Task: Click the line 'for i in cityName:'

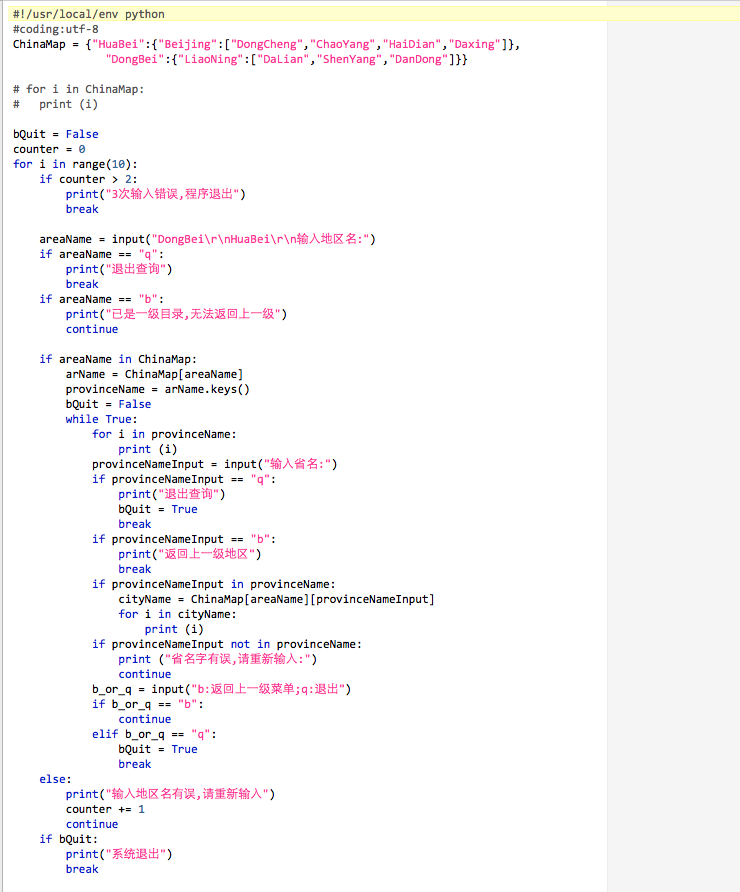Action: 177,614
